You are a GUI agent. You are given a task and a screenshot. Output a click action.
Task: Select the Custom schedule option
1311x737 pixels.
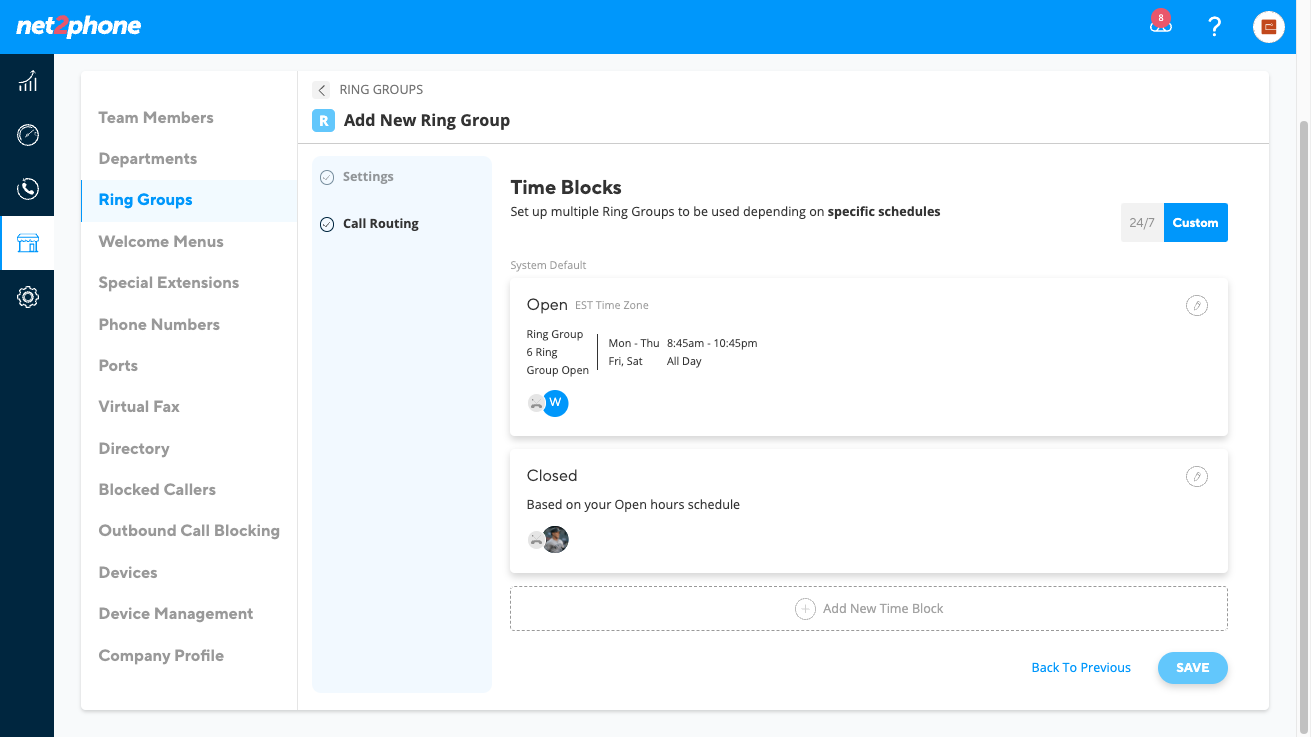(1195, 223)
